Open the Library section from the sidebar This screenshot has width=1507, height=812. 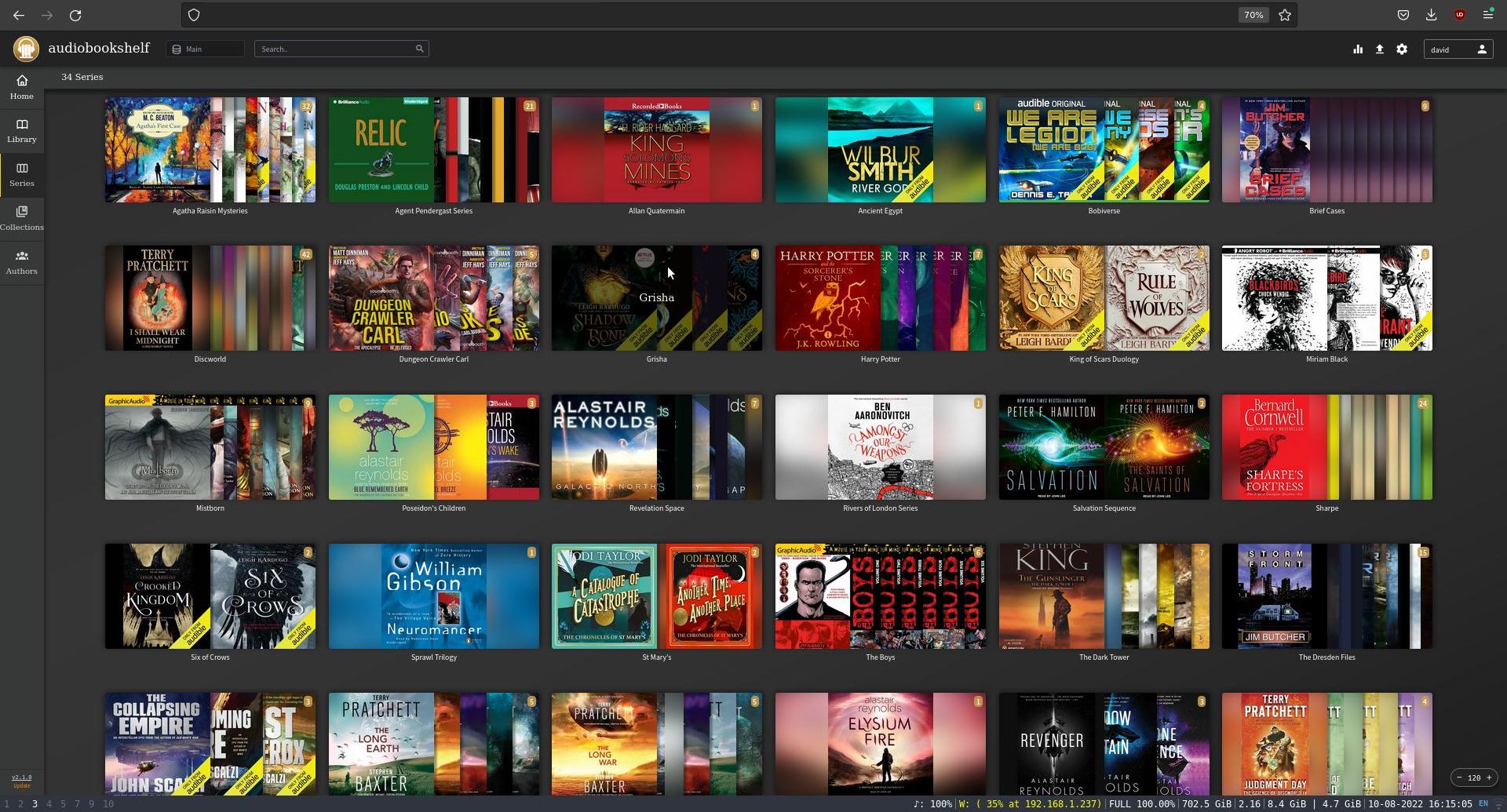tap(21, 129)
